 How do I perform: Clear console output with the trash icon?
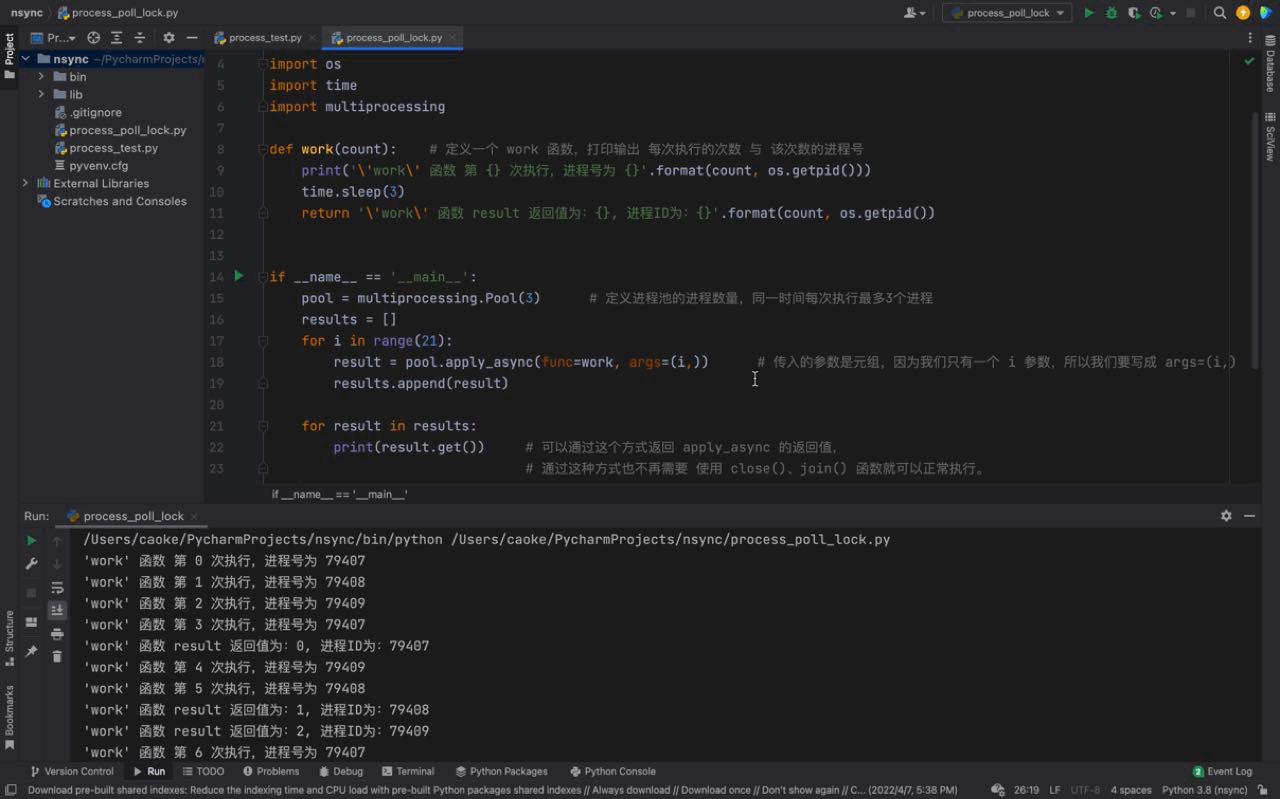[x=57, y=657]
